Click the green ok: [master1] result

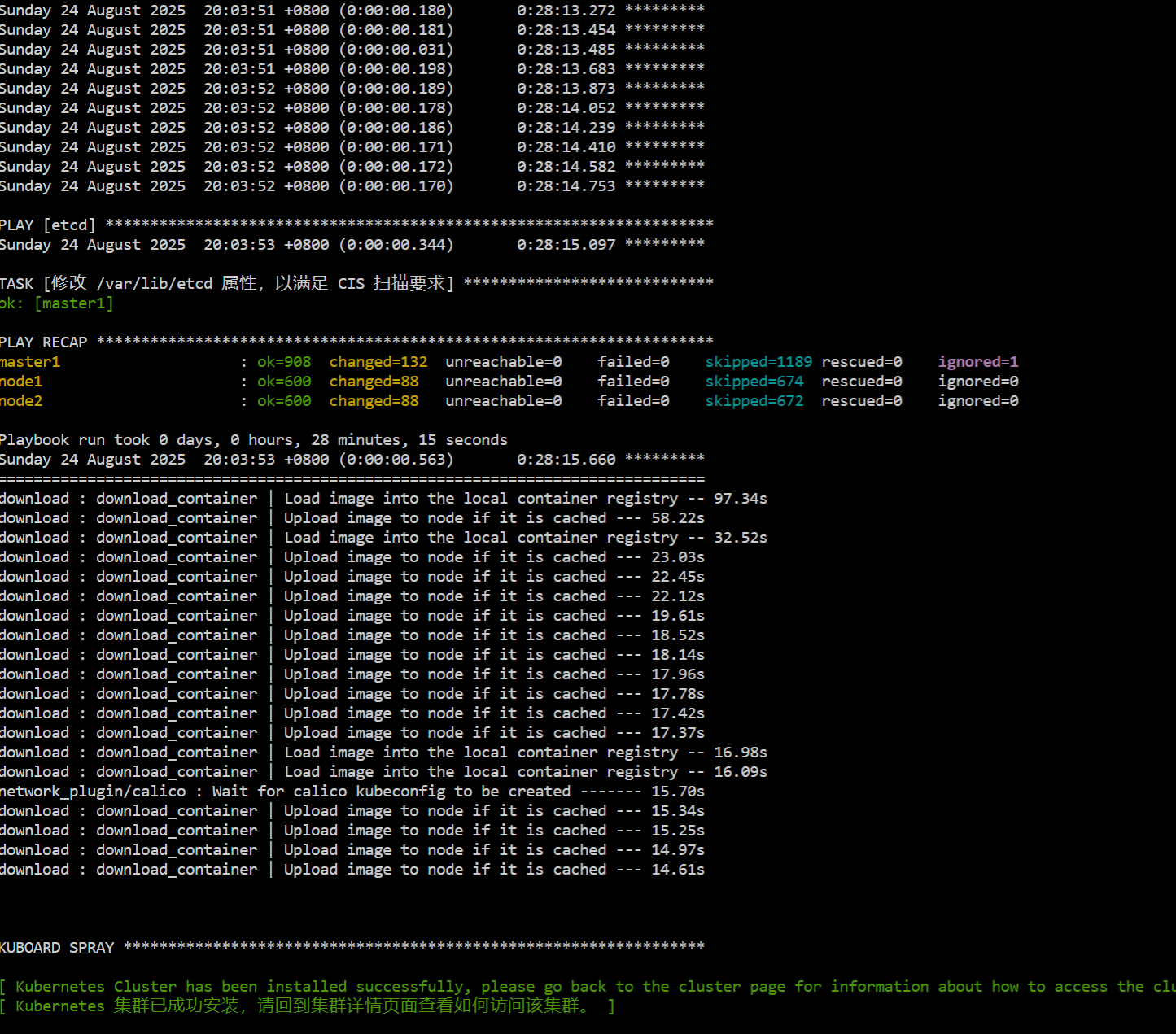(56, 303)
